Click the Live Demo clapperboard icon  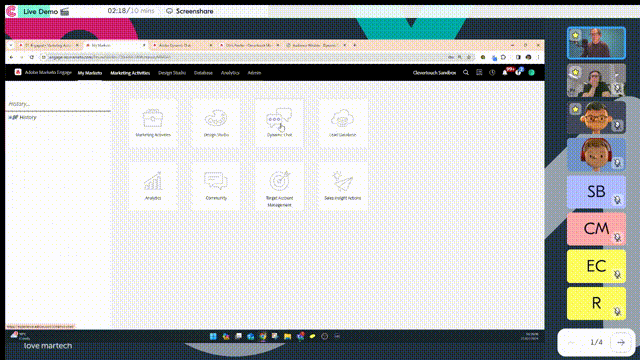pos(64,11)
